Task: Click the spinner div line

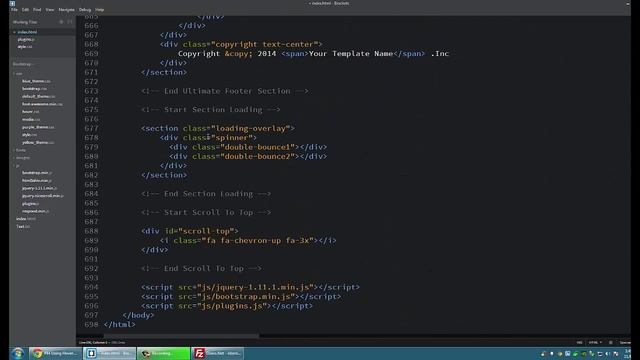Action: click(208, 138)
